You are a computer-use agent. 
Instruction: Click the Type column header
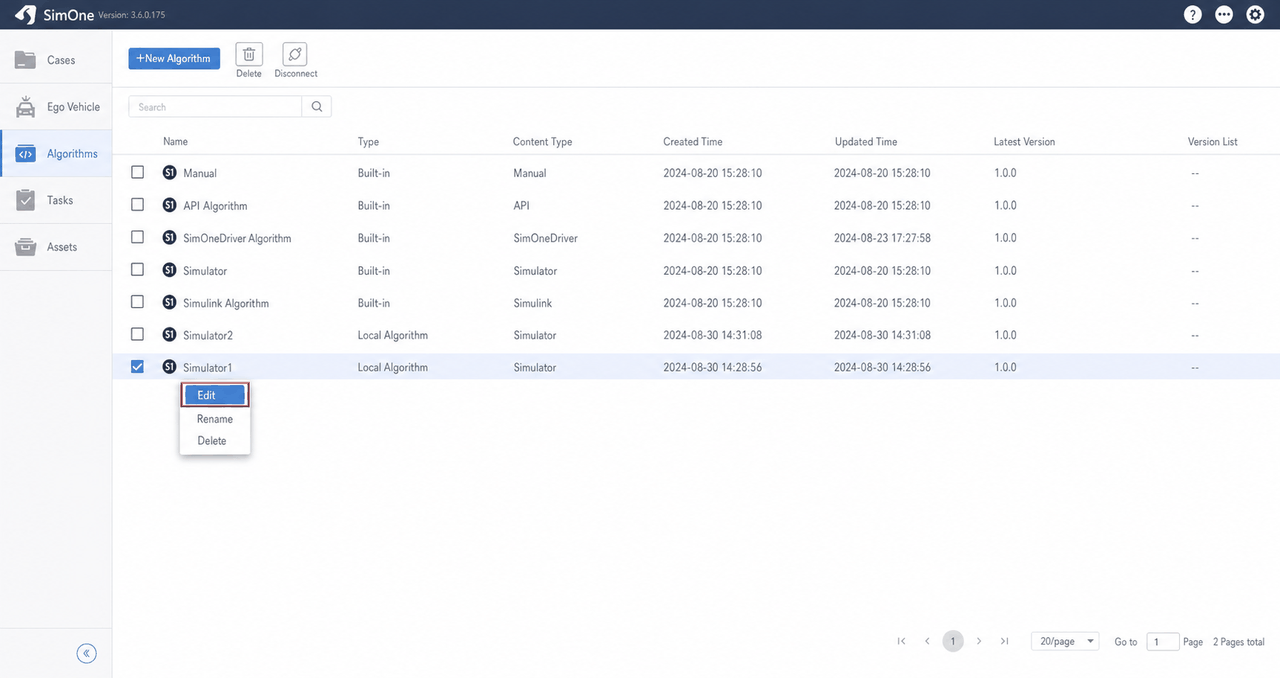[x=368, y=142]
